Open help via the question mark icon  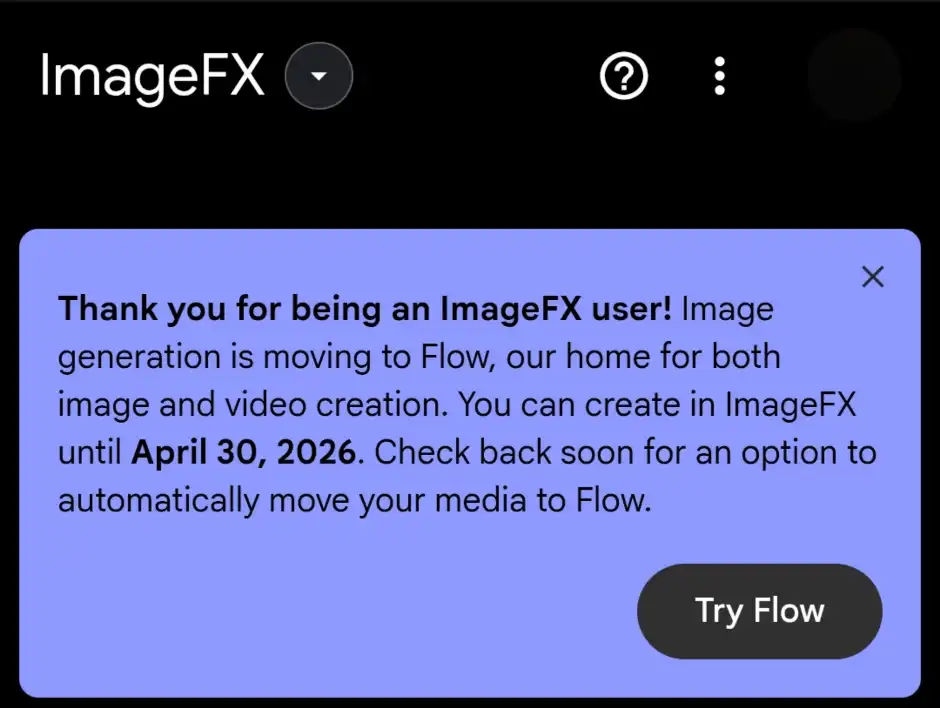click(x=623, y=76)
